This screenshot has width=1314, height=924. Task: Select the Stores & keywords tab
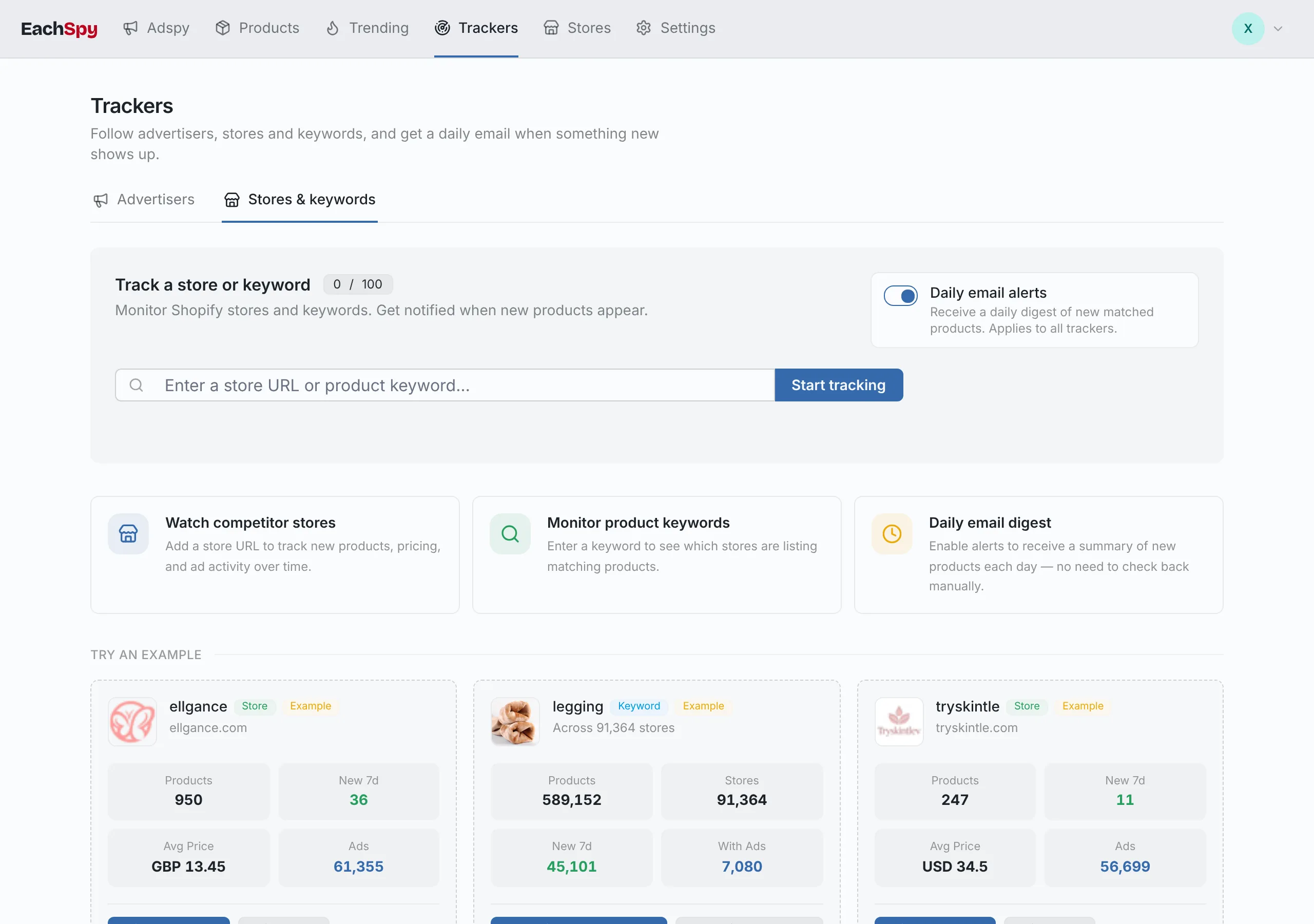[x=300, y=200]
